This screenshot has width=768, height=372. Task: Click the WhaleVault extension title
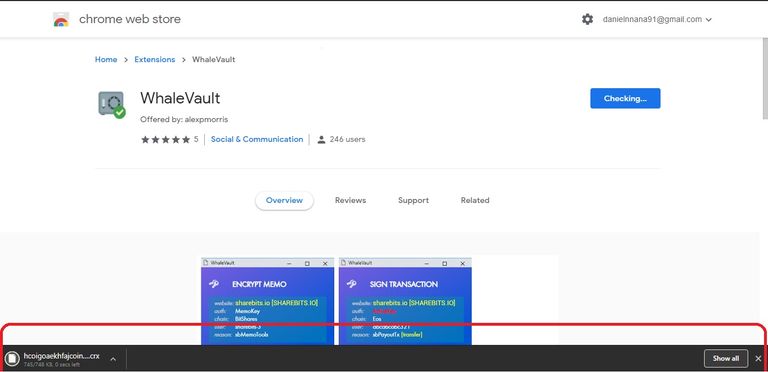(180, 98)
